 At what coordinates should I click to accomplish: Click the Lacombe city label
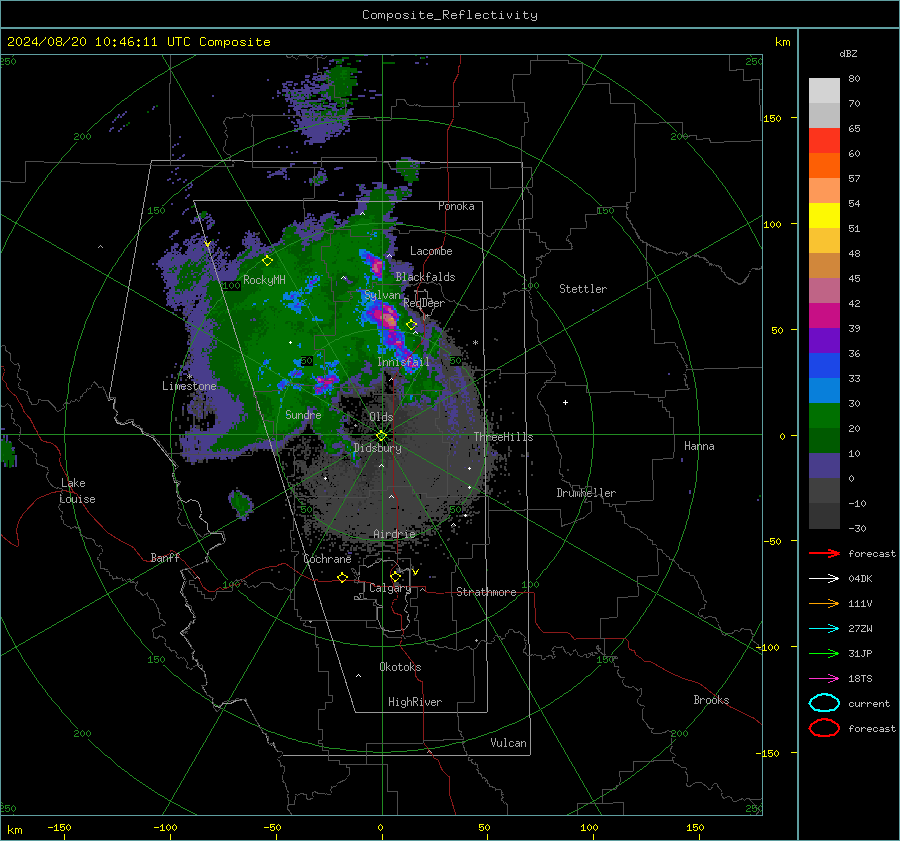(x=431, y=251)
